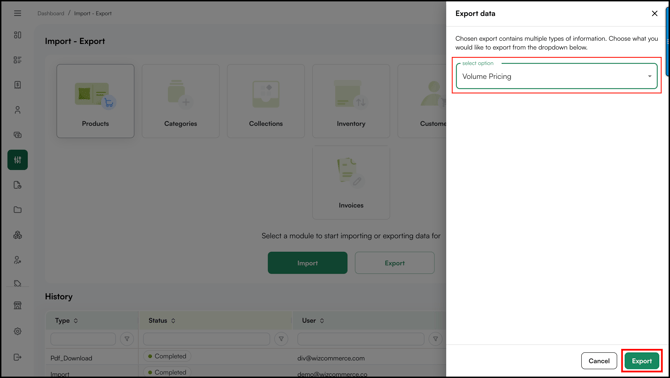Click the green Import button
Image resolution: width=670 pixels, height=378 pixels.
[308, 263]
